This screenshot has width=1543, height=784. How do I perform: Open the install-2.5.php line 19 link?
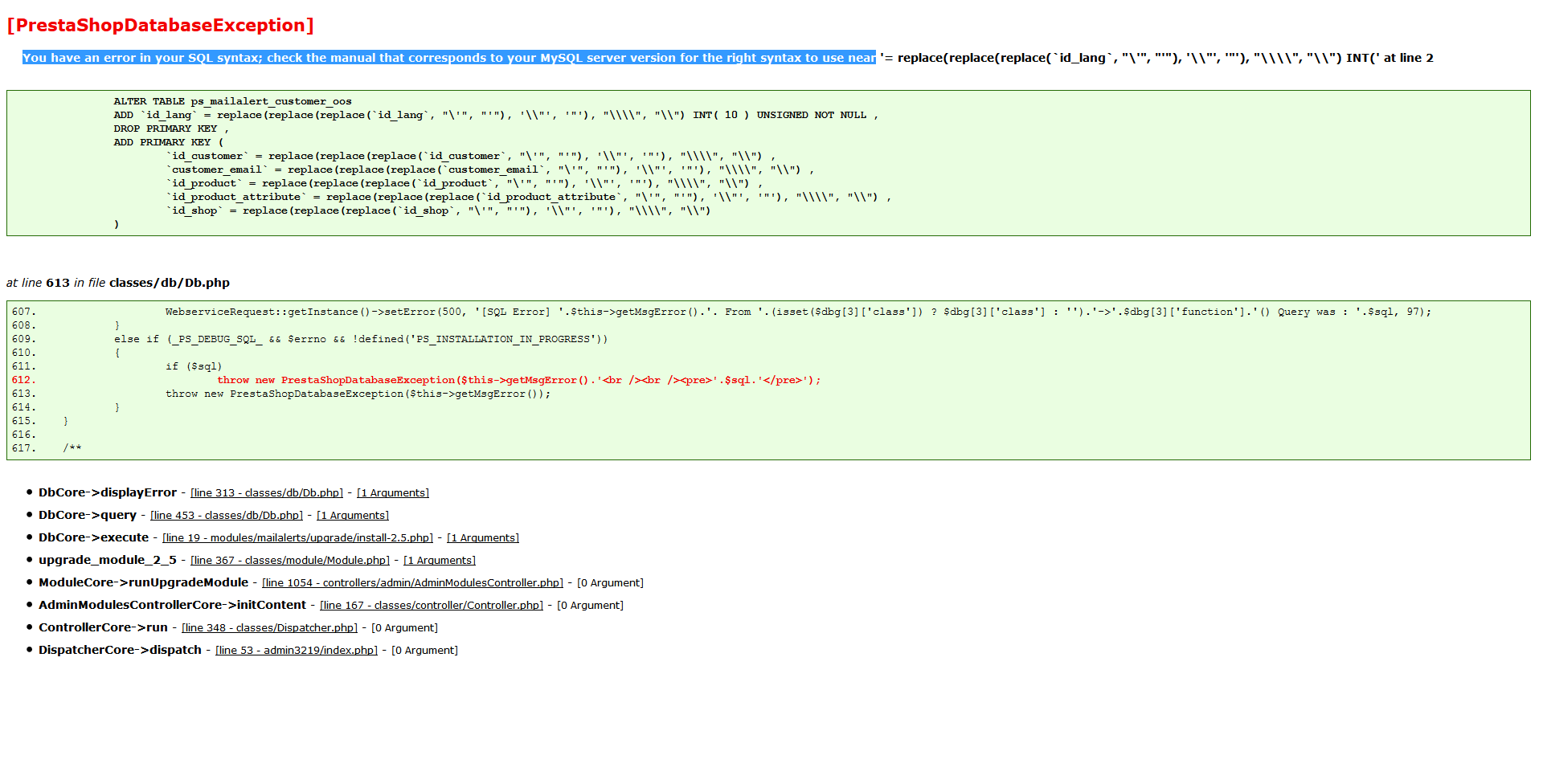point(298,538)
